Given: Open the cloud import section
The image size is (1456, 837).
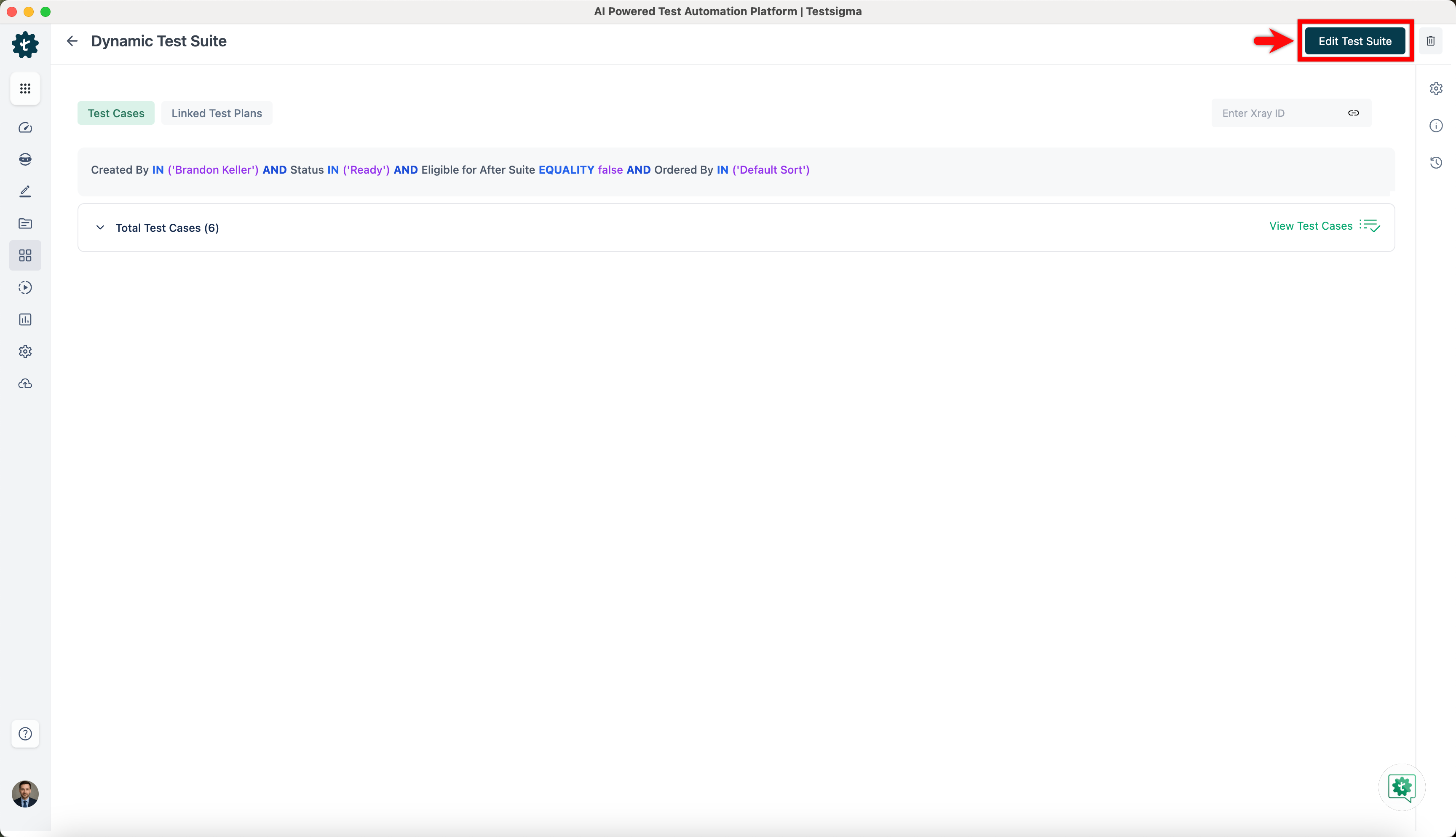Looking at the screenshot, I should [x=25, y=384].
